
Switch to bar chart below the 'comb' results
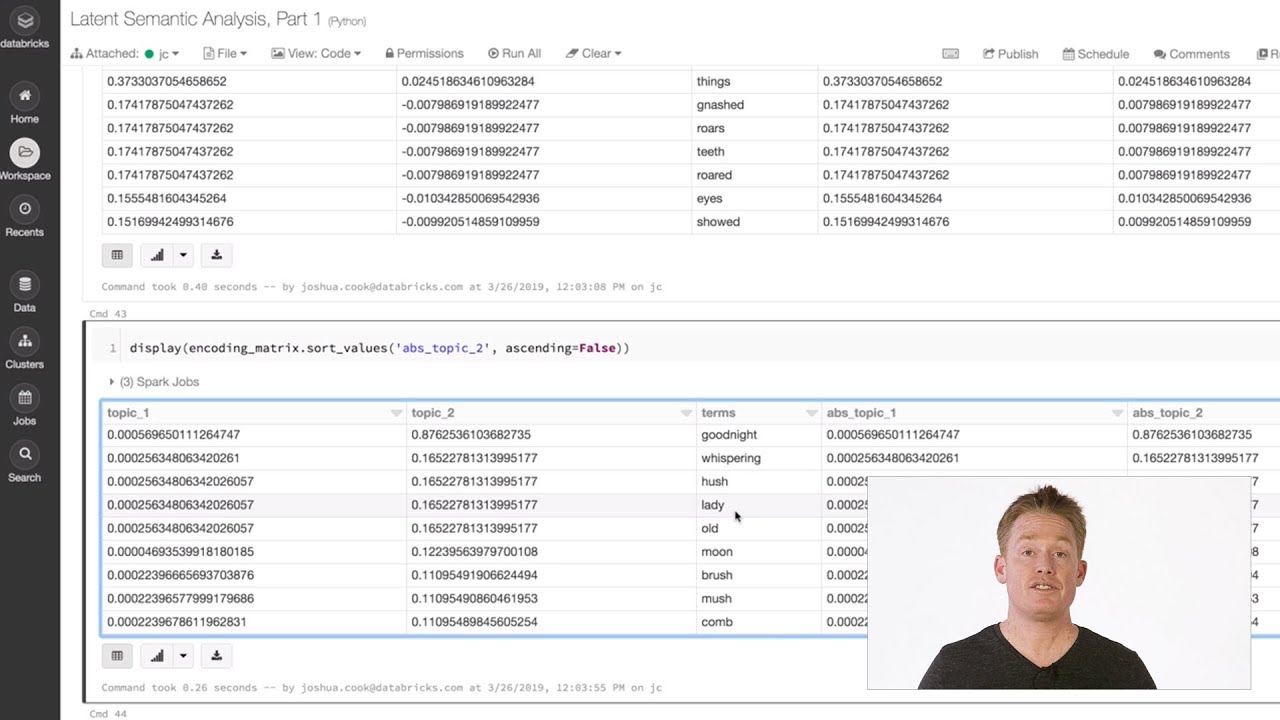click(x=157, y=656)
